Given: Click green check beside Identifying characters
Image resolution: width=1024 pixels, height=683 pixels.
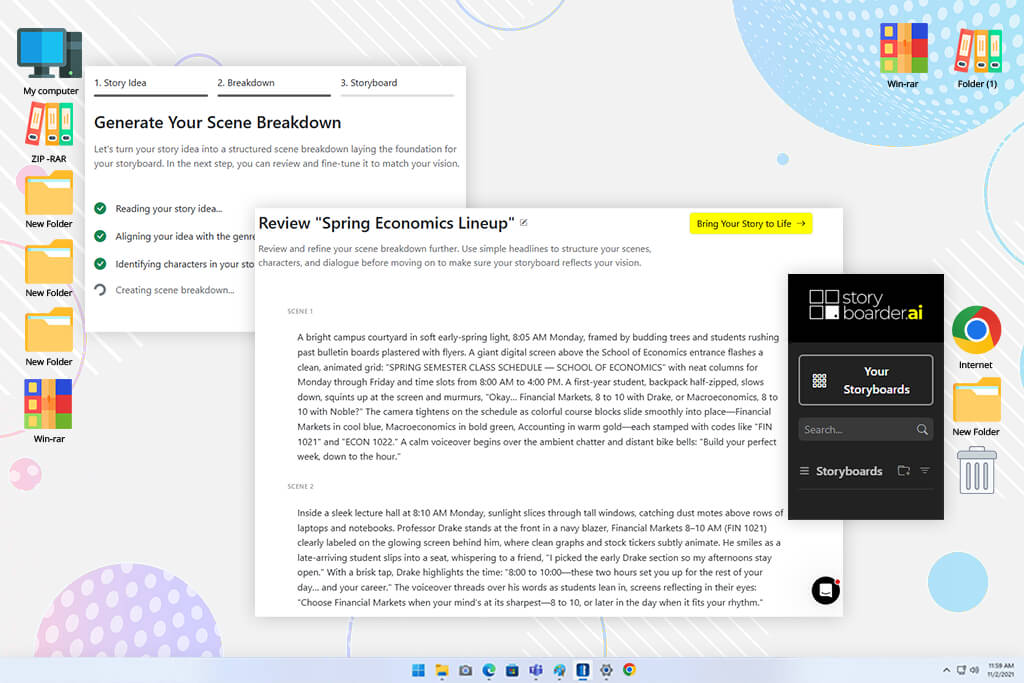Looking at the screenshot, I should coord(100,263).
